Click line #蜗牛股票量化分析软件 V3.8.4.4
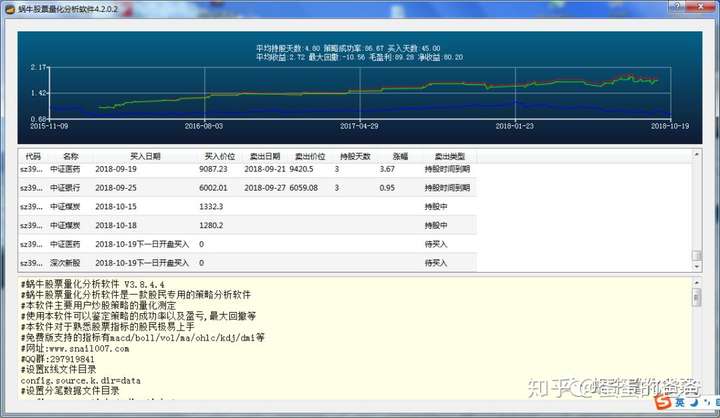Image resolution: width=720 pixels, height=418 pixels. click(x=92, y=284)
